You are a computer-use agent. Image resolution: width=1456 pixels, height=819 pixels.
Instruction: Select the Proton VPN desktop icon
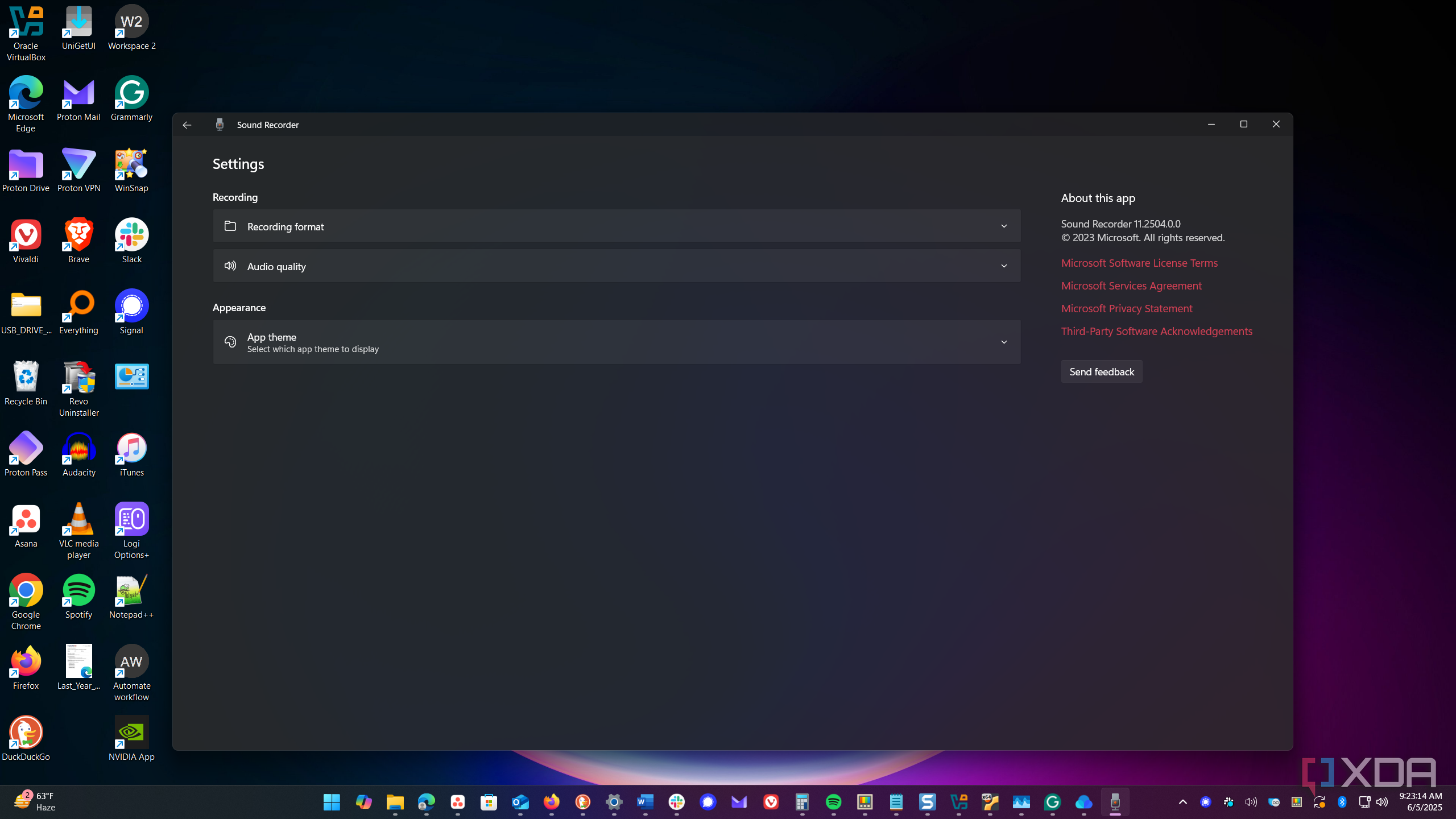pos(78,169)
